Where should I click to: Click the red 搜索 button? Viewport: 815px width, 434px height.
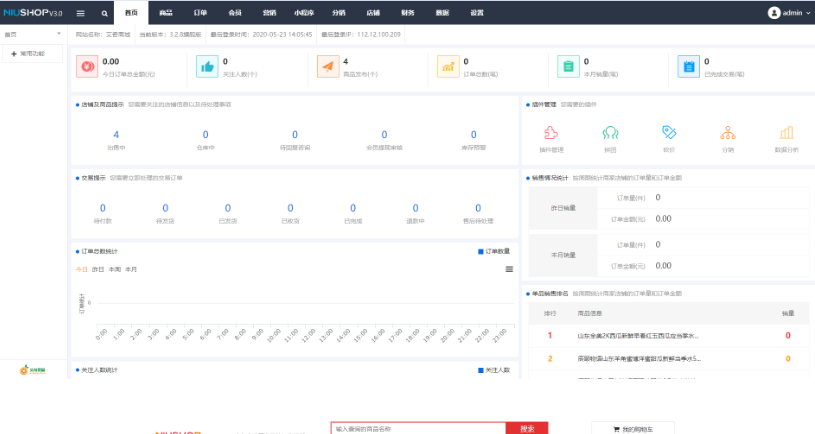[x=527, y=428]
